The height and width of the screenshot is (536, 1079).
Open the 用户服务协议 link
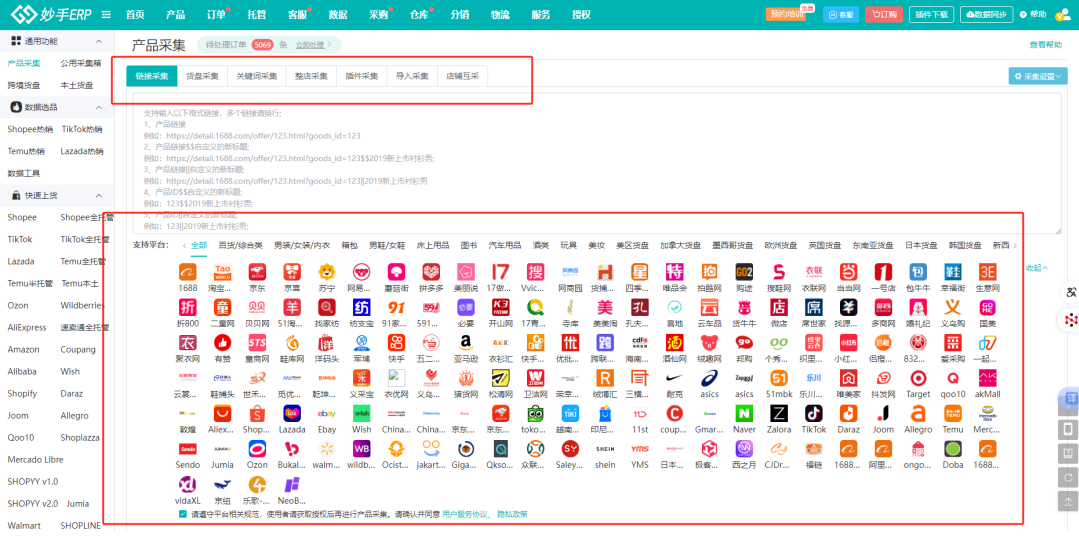tap(465, 514)
